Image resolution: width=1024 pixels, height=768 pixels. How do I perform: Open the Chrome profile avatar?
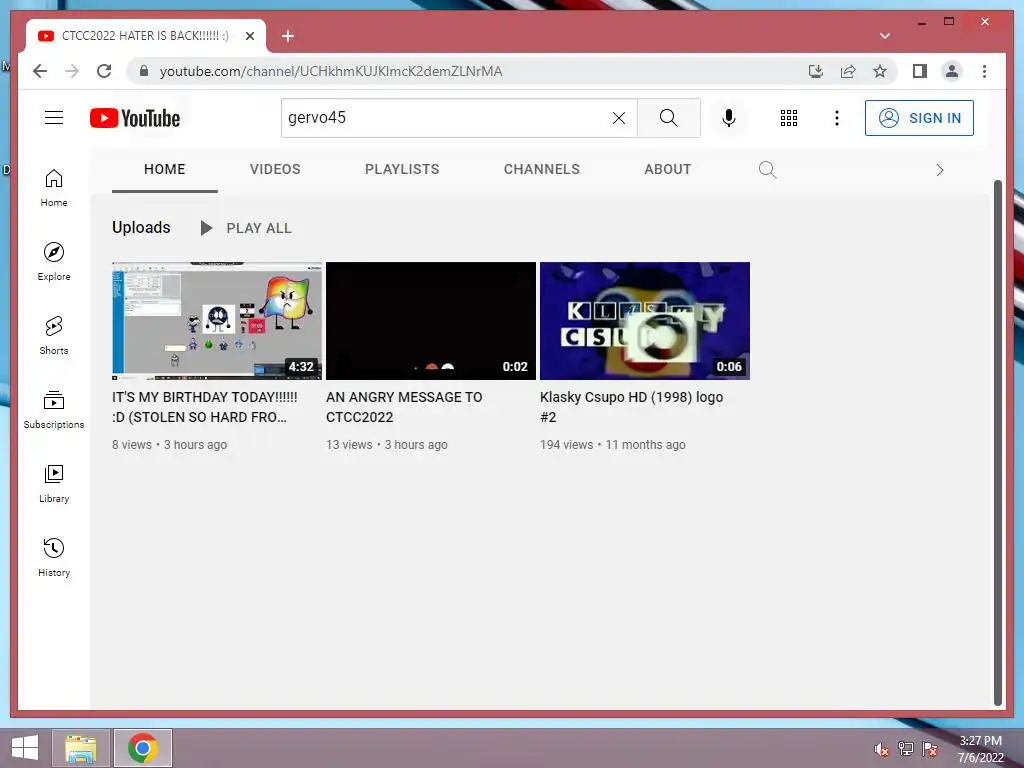[x=952, y=71]
